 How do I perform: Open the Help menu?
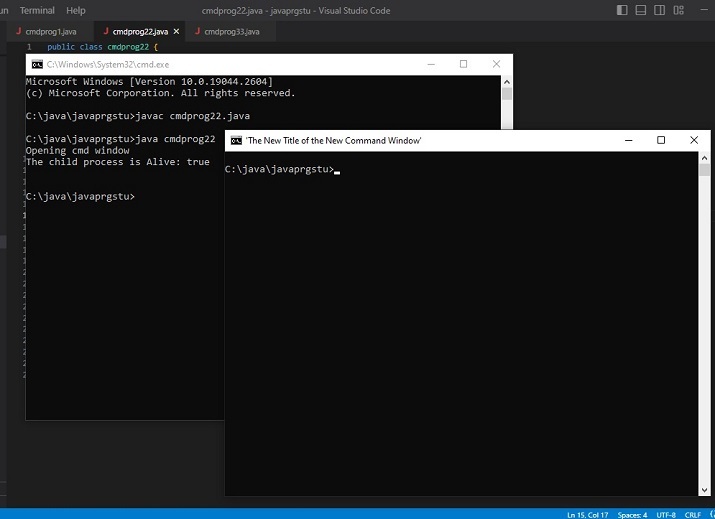76,10
